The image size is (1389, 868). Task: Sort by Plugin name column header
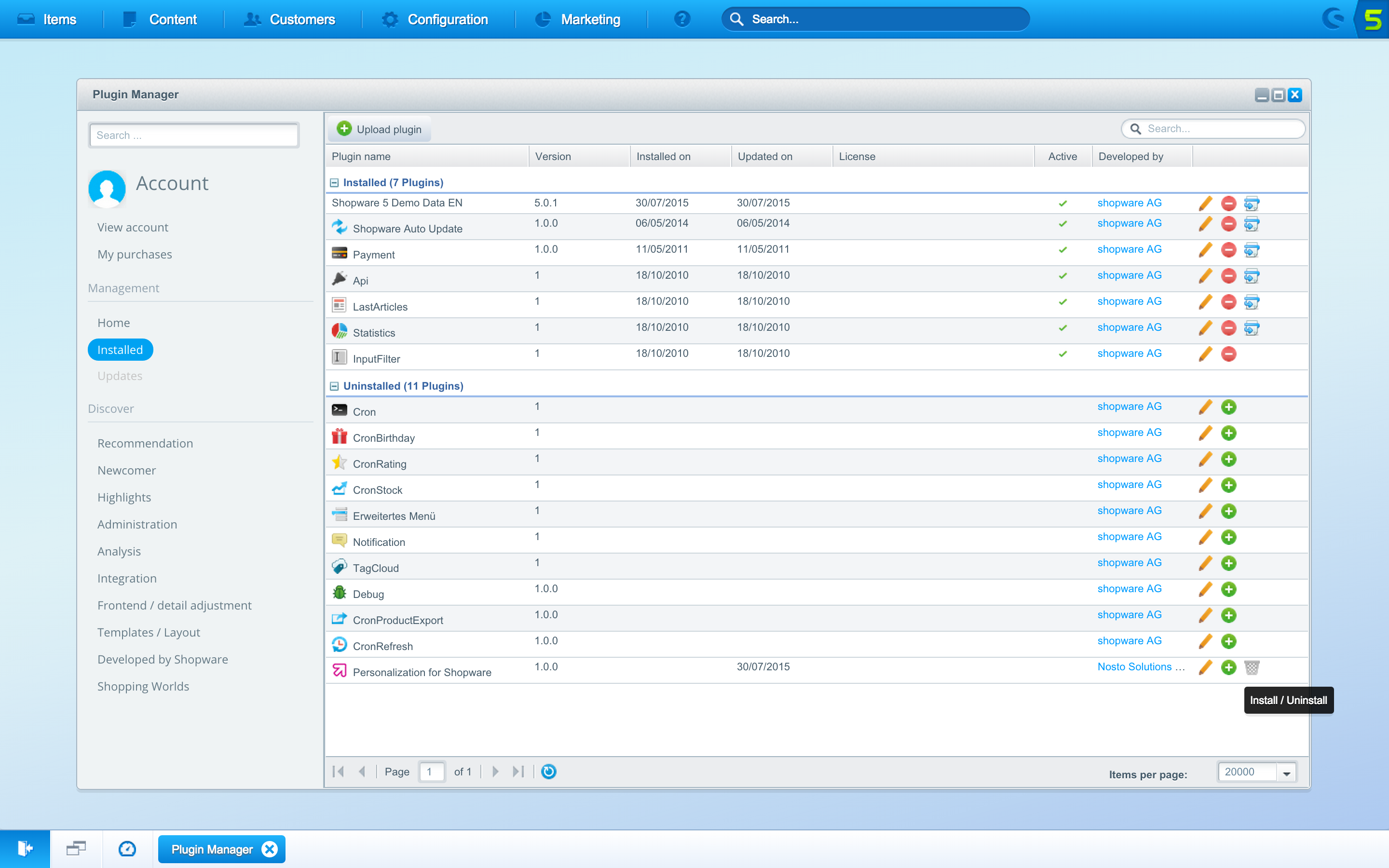point(427,156)
